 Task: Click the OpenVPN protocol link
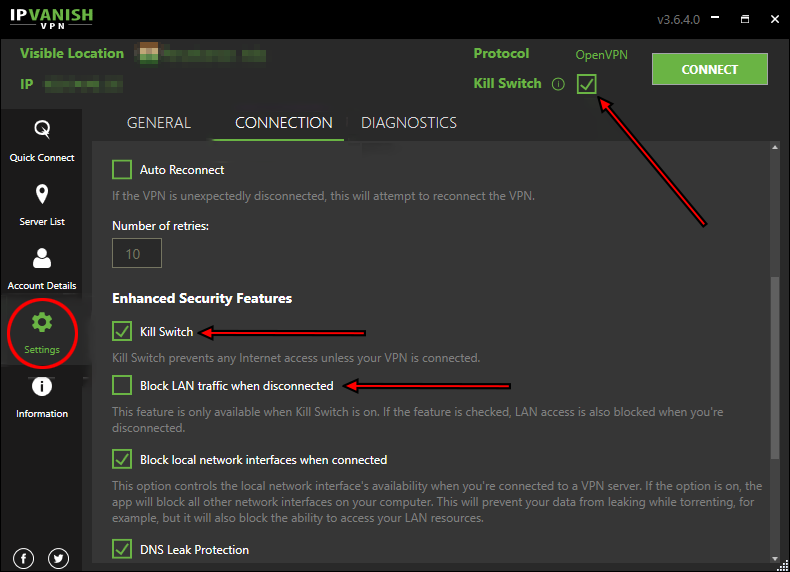pyautogui.click(x=601, y=55)
